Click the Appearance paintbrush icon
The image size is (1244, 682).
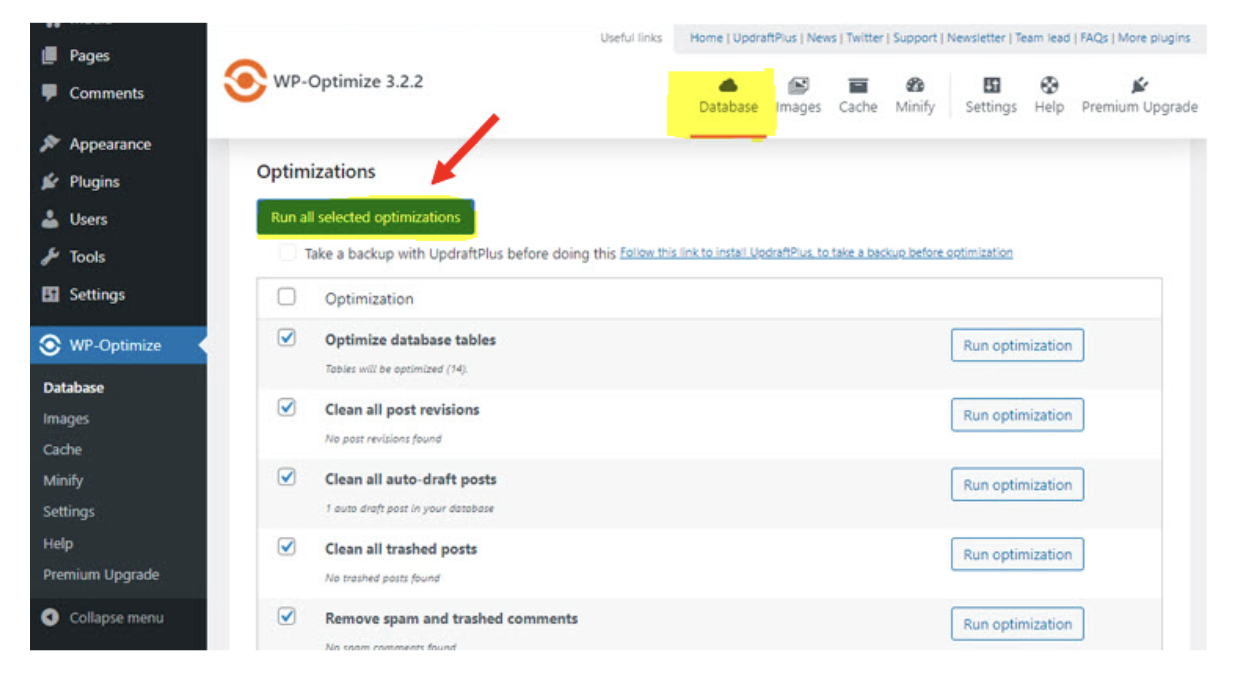coord(50,144)
